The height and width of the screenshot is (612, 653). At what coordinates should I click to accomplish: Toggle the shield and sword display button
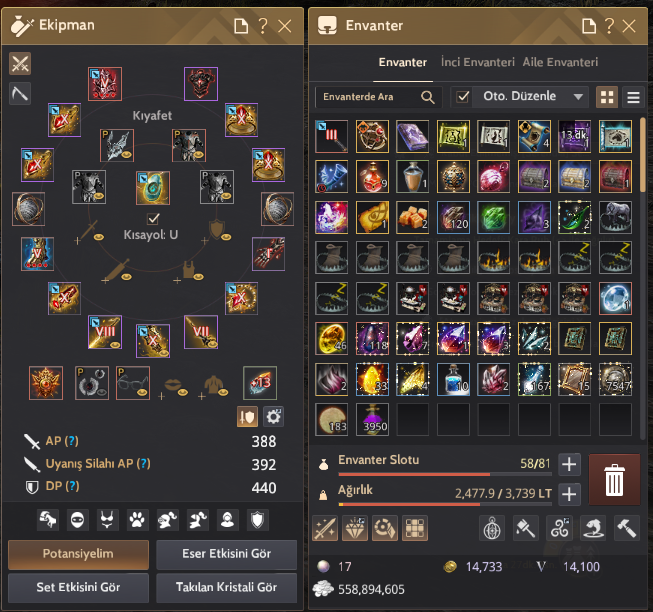click(x=247, y=417)
